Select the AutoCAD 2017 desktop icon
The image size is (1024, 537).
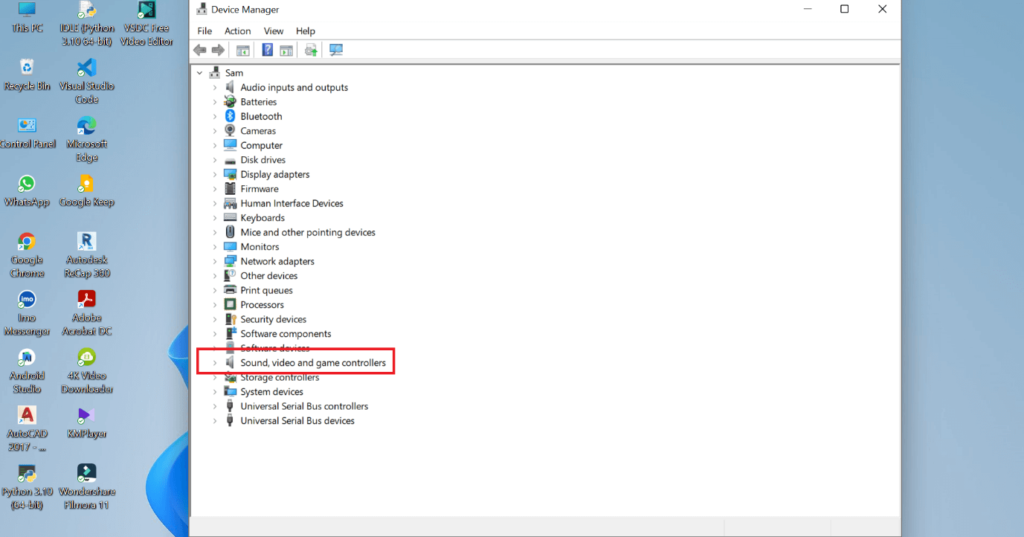click(x=27, y=429)
